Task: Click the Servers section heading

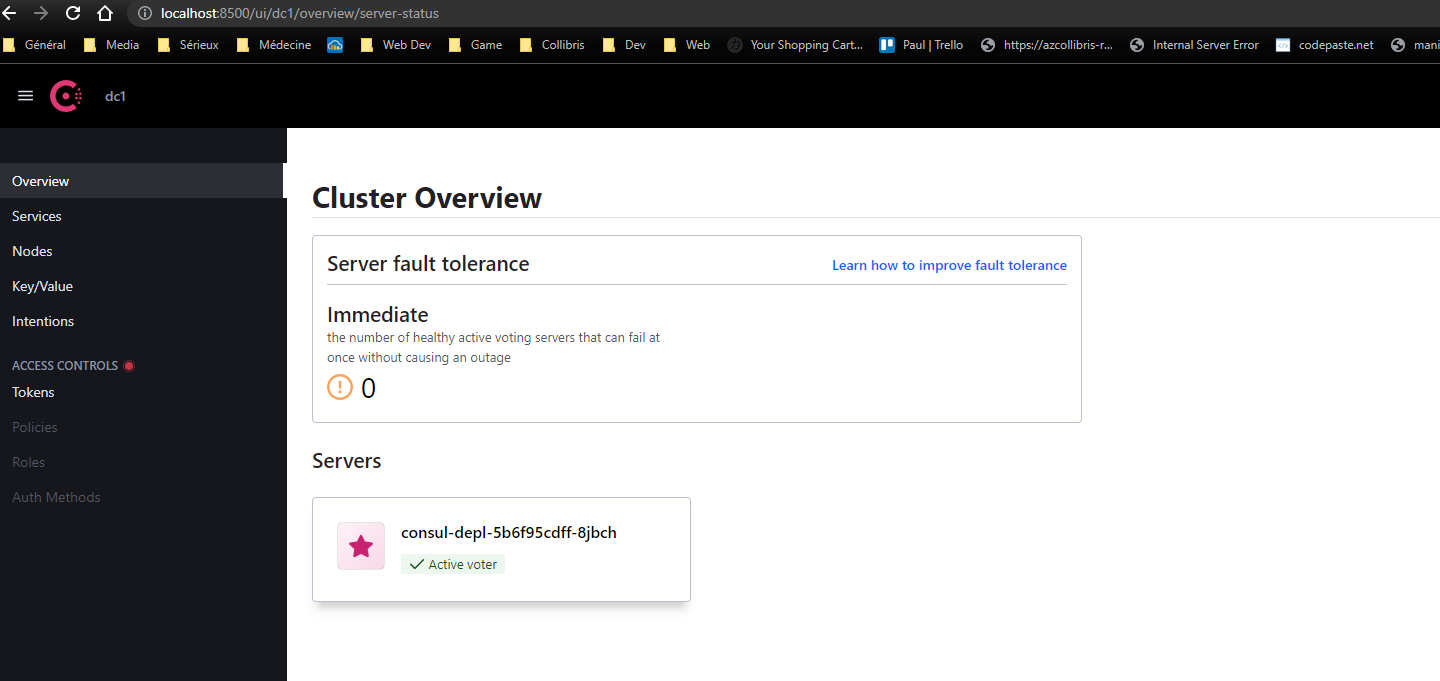Action: (347, 461)
